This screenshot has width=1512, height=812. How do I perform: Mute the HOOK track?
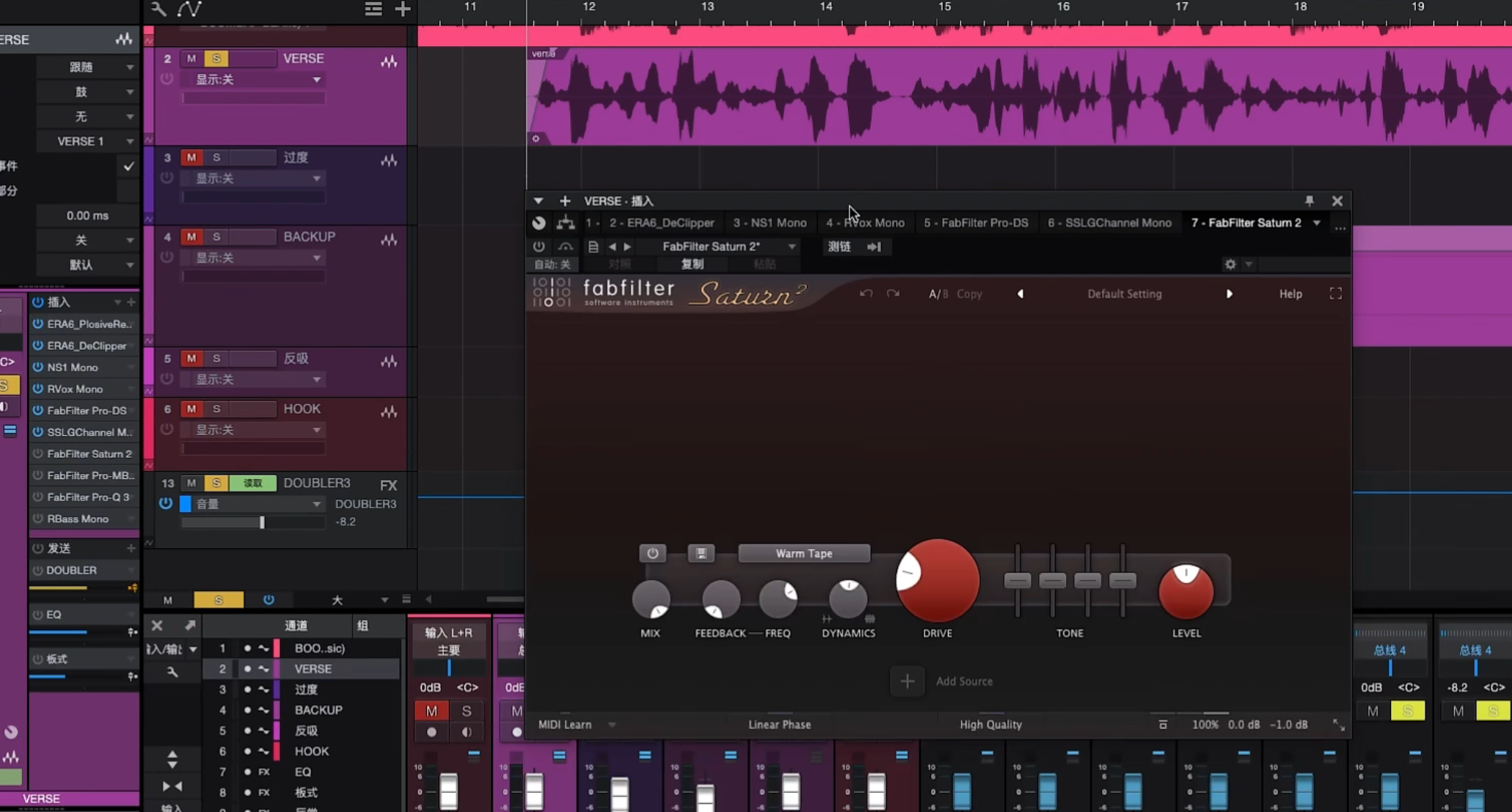click(191, 409)
